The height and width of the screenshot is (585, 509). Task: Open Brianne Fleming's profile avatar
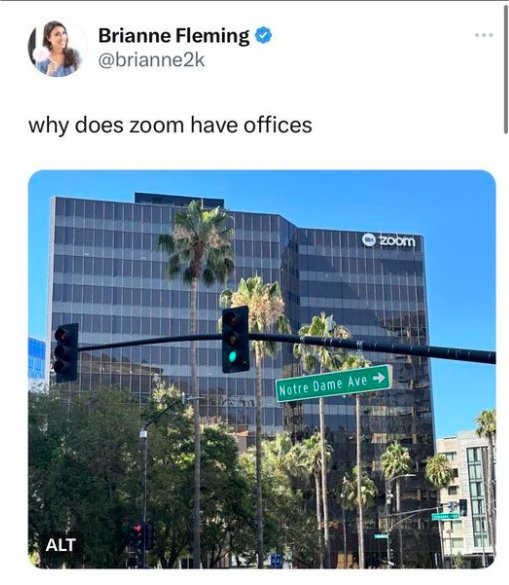(57, 48)
